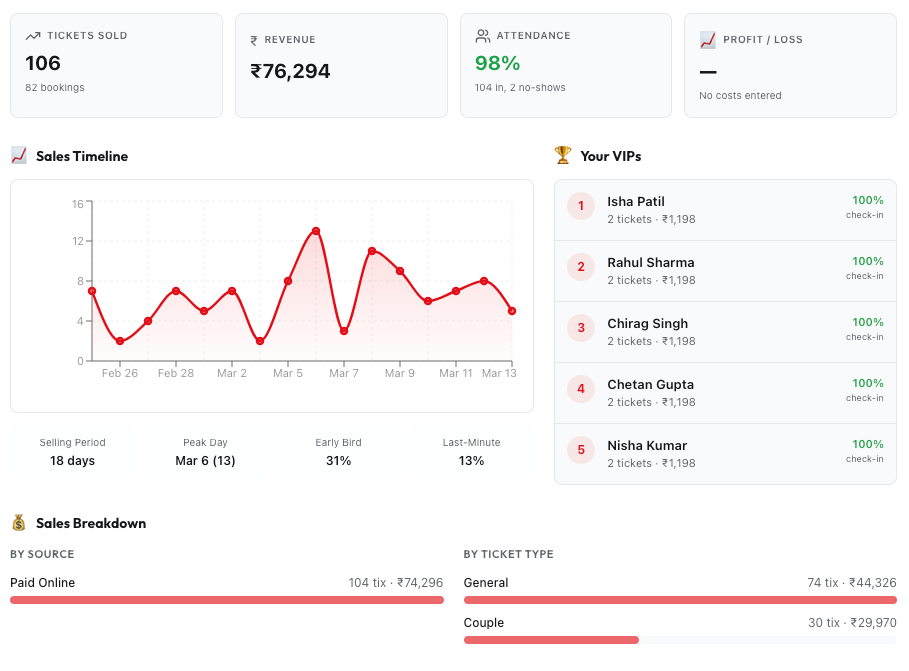Select the Revenue rupee icon
The image size is (909, 671).
255,40
